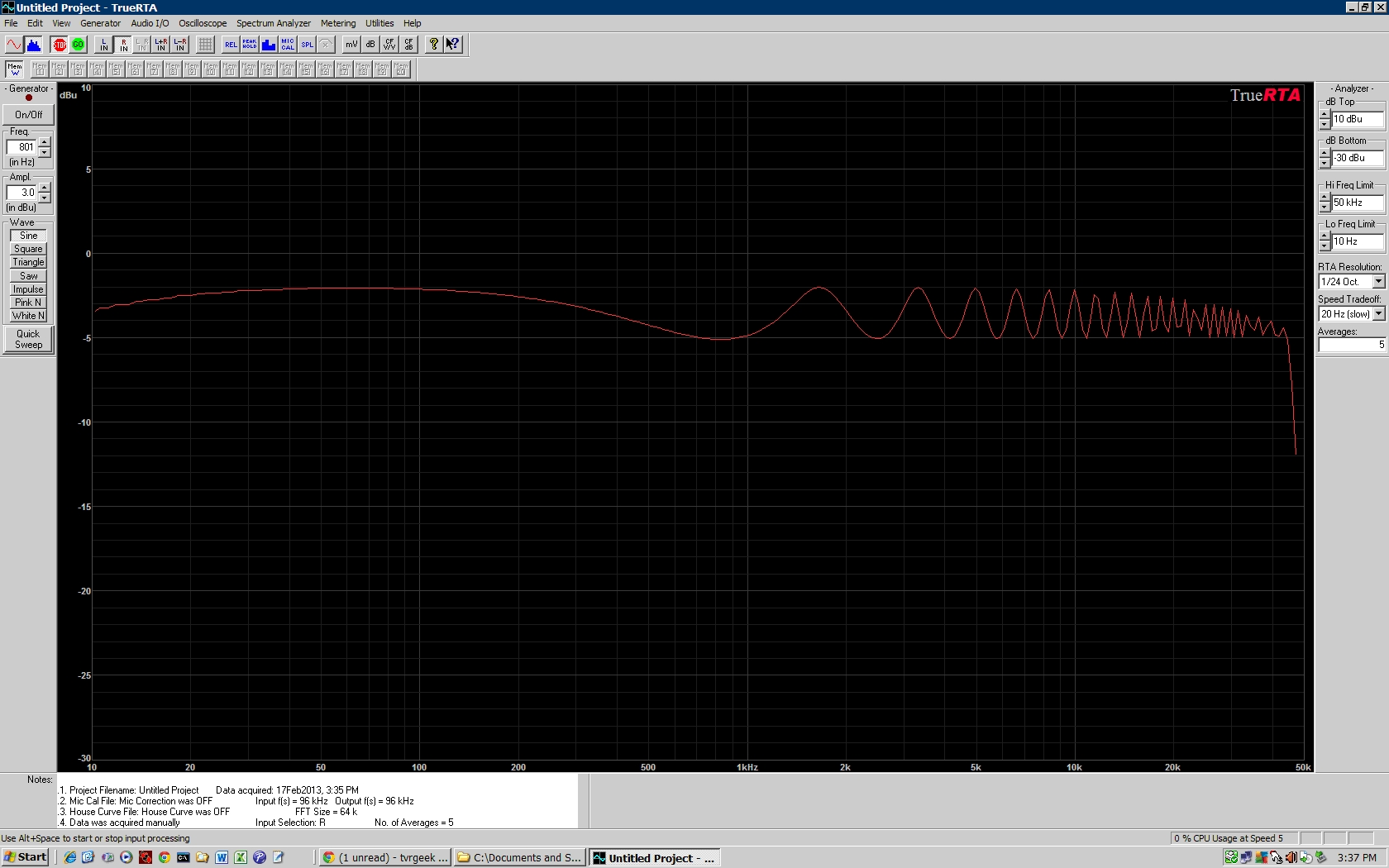
Task: Increase generator frequency with up arrow
Action: pyautogui.click(x=45, y=143)
